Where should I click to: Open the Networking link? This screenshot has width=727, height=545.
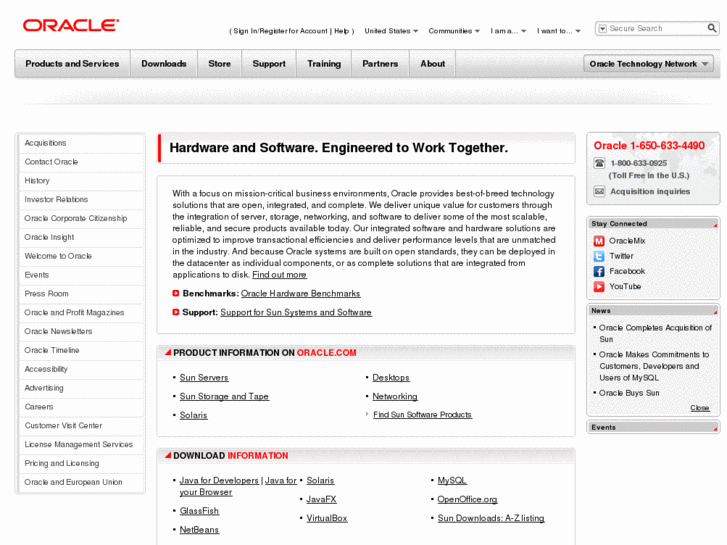tap(395, 397)
